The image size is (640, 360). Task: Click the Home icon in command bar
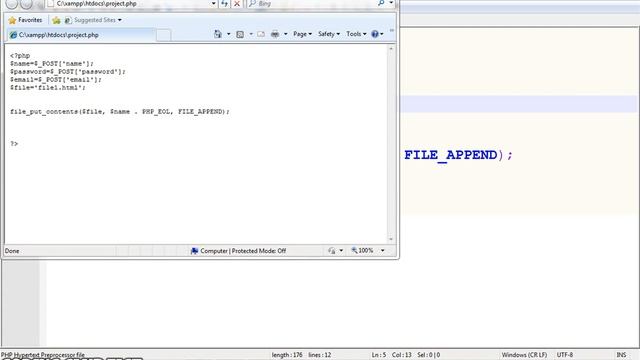coord(218,34)
